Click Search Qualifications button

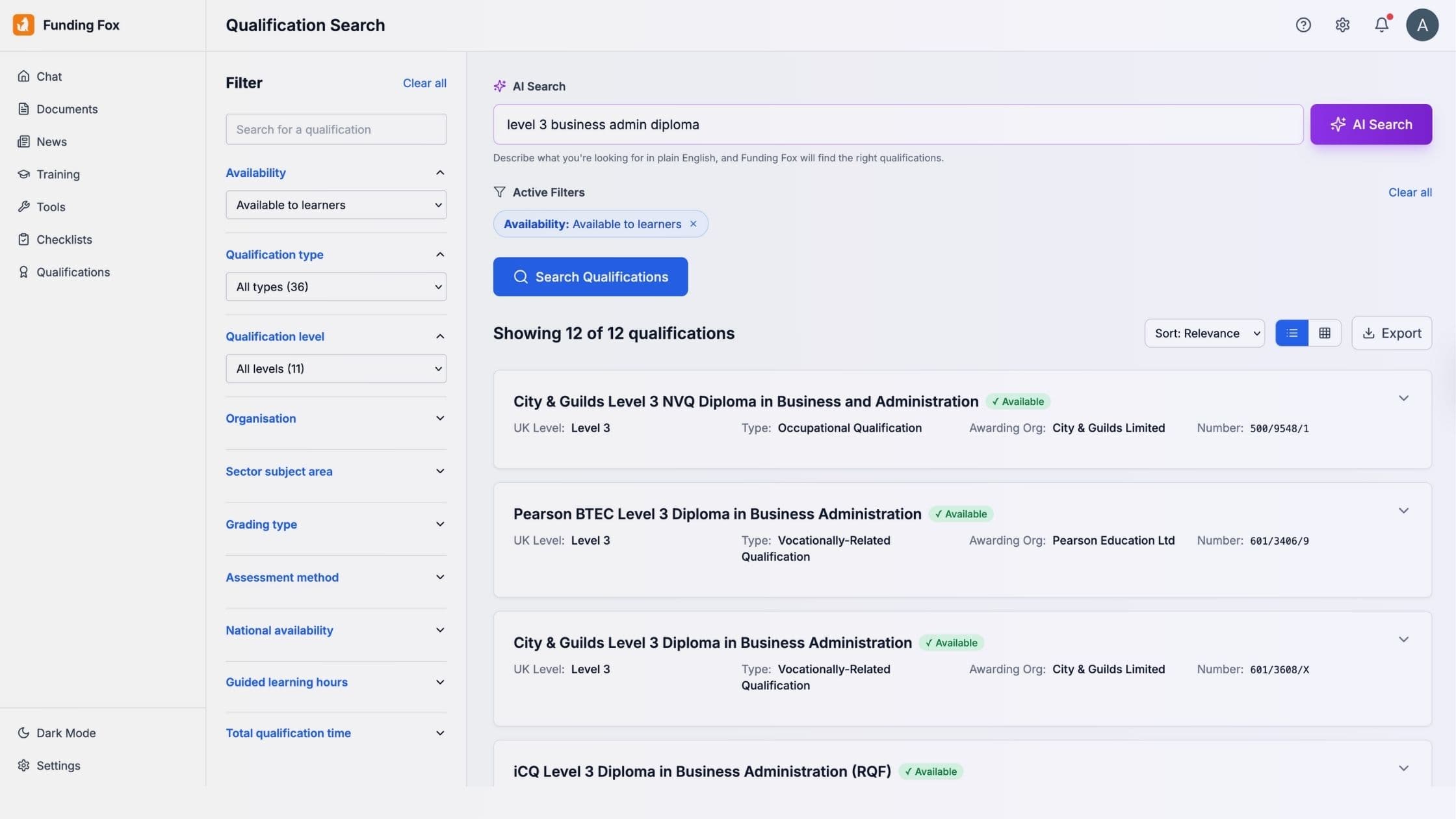[590, 277]
